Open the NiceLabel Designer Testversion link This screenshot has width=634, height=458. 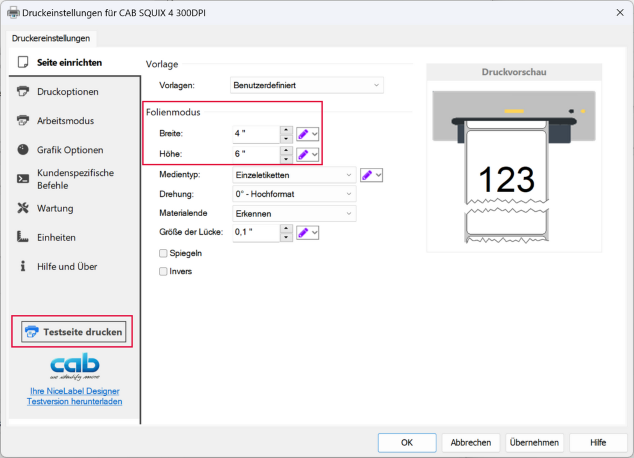pyautogui.click(x=74, y=396)
